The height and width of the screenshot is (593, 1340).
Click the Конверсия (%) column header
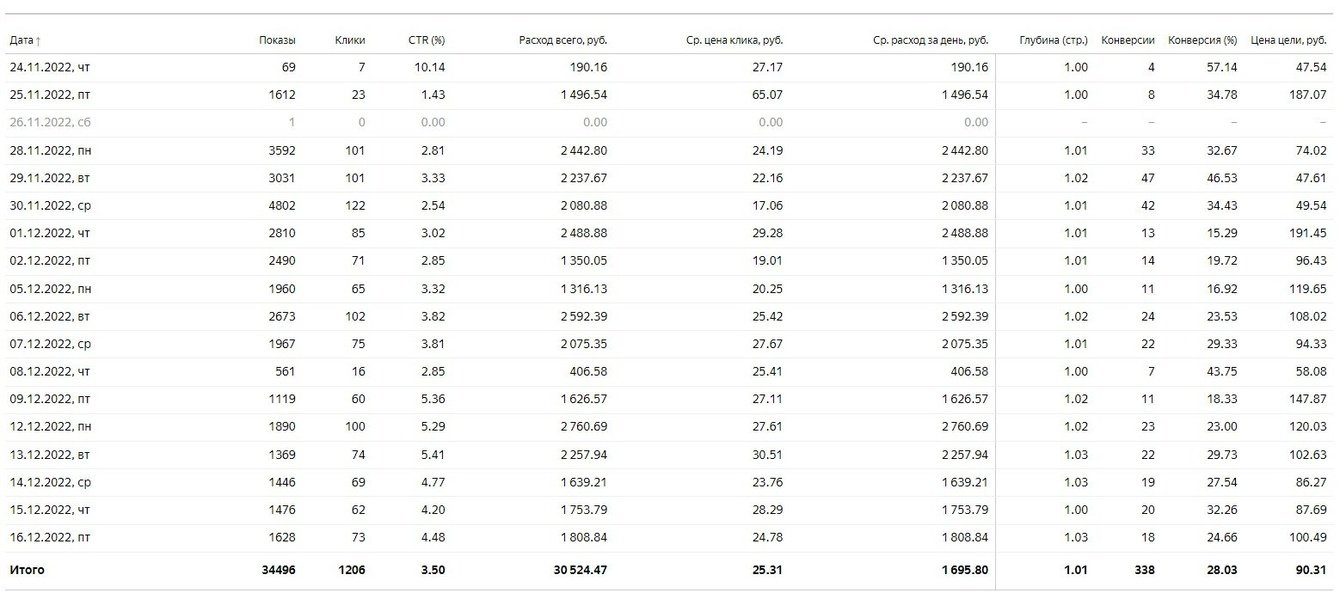point(1202,41)
